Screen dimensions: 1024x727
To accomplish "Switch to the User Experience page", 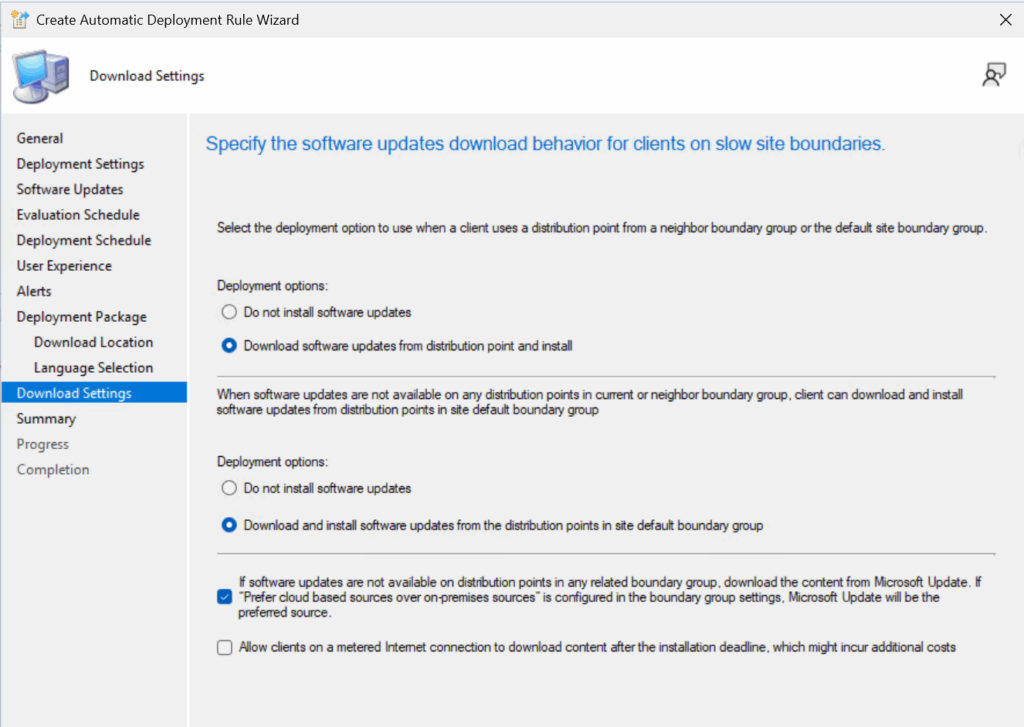I will pyautogui.click(x=64, y=266).
